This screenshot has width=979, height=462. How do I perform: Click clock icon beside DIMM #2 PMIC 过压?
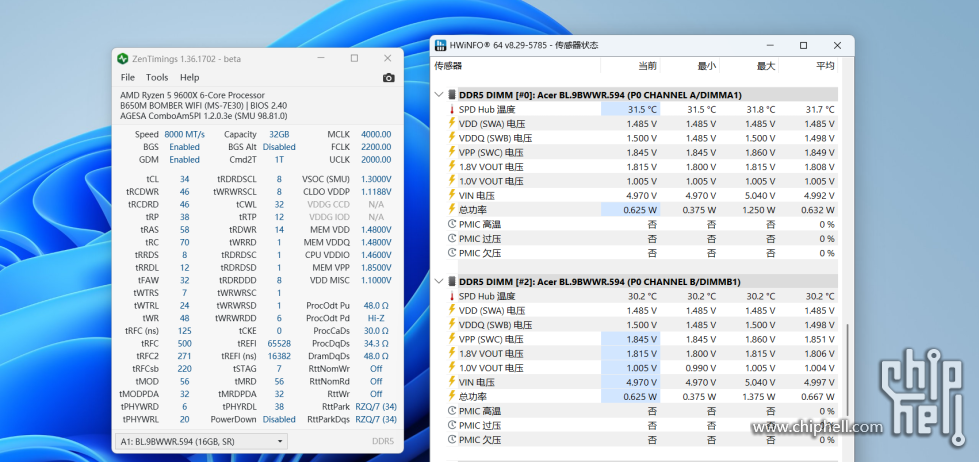452,425
